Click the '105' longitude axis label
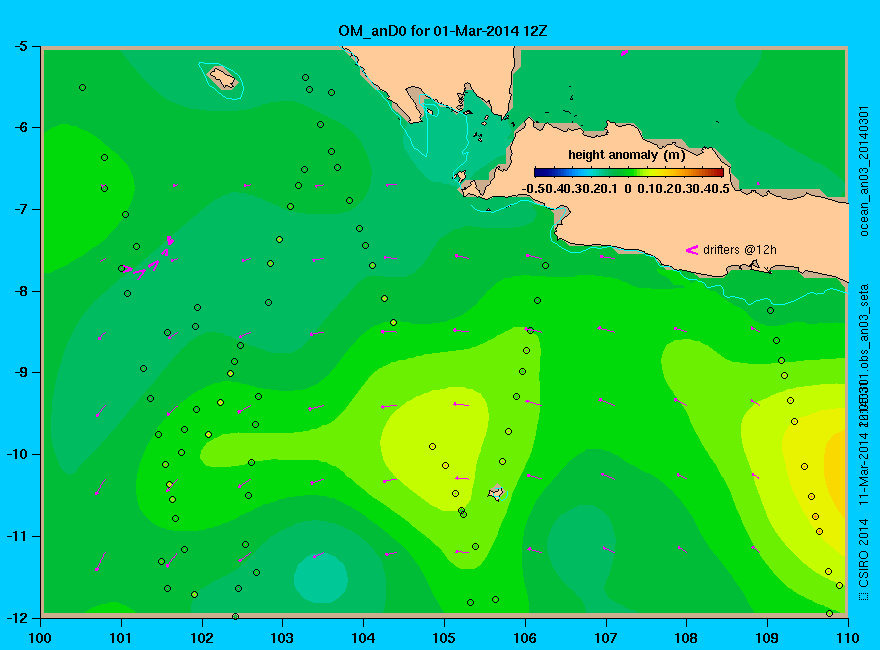This screenshot has height=650, width=880. pyautogui.click(x=444, y=638)
